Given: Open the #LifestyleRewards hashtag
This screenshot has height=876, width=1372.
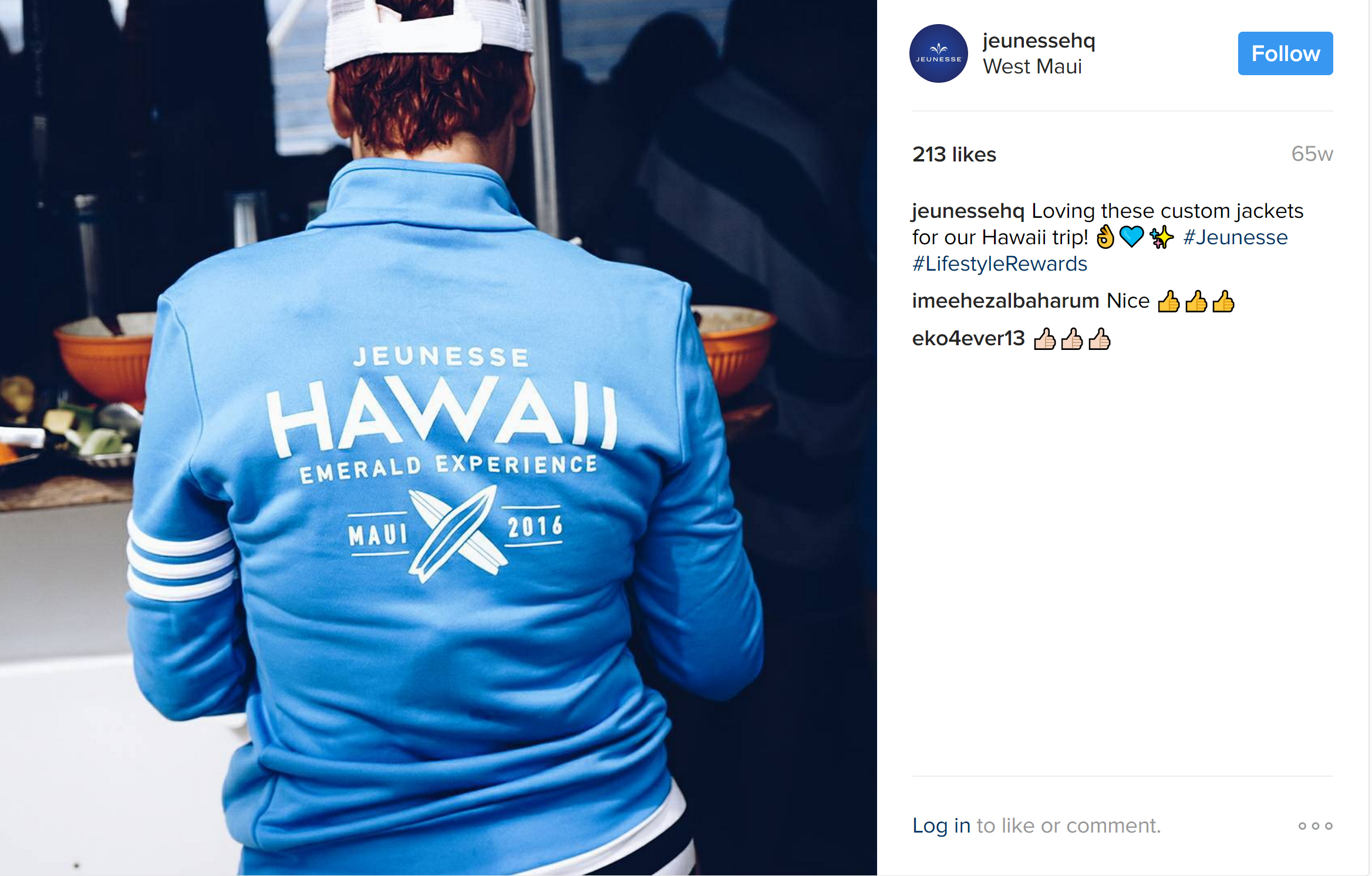Looking at the screenshot, I should 999,264.
